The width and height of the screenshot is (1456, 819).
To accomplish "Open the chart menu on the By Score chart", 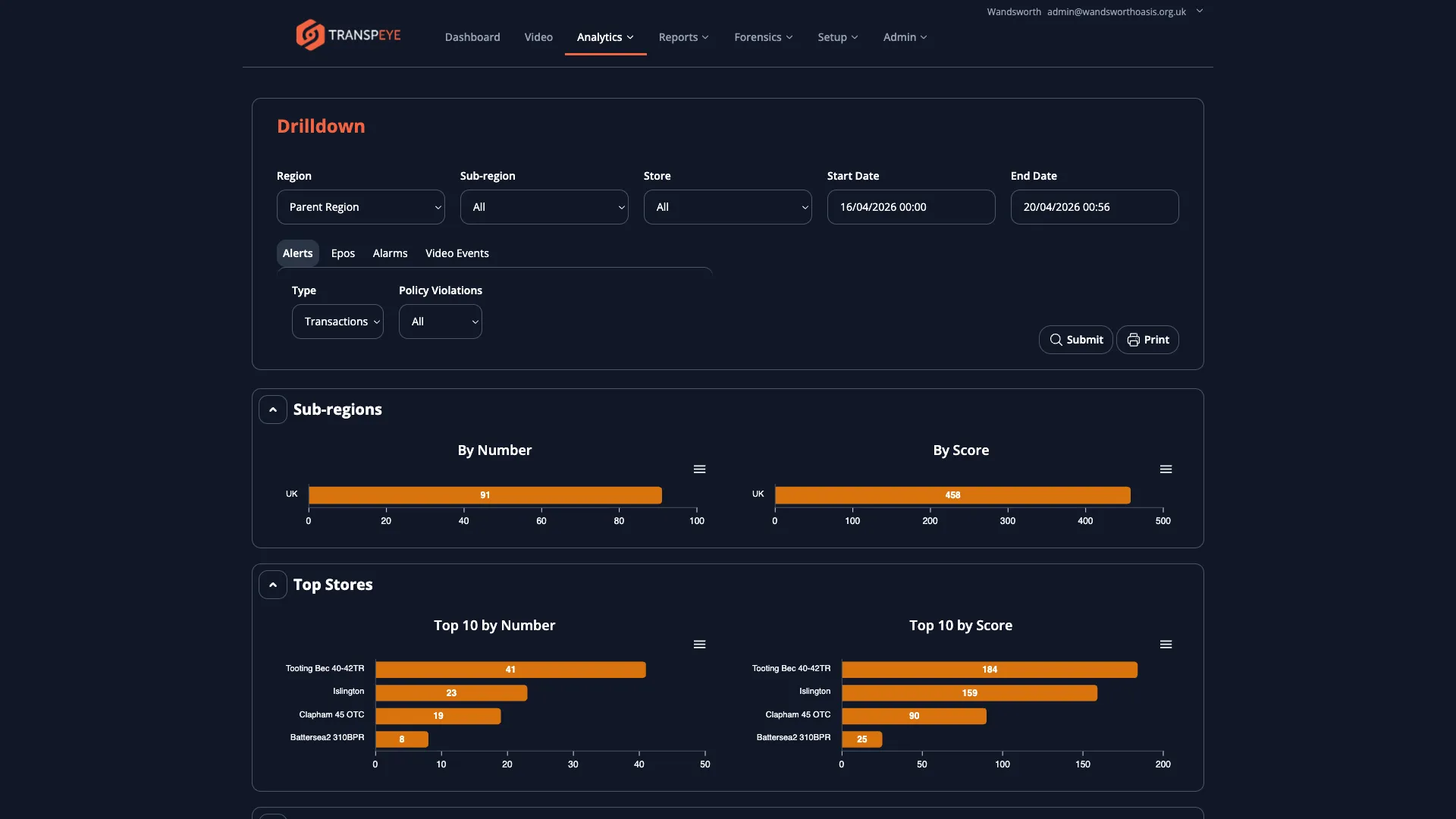I will (1166, 469).
